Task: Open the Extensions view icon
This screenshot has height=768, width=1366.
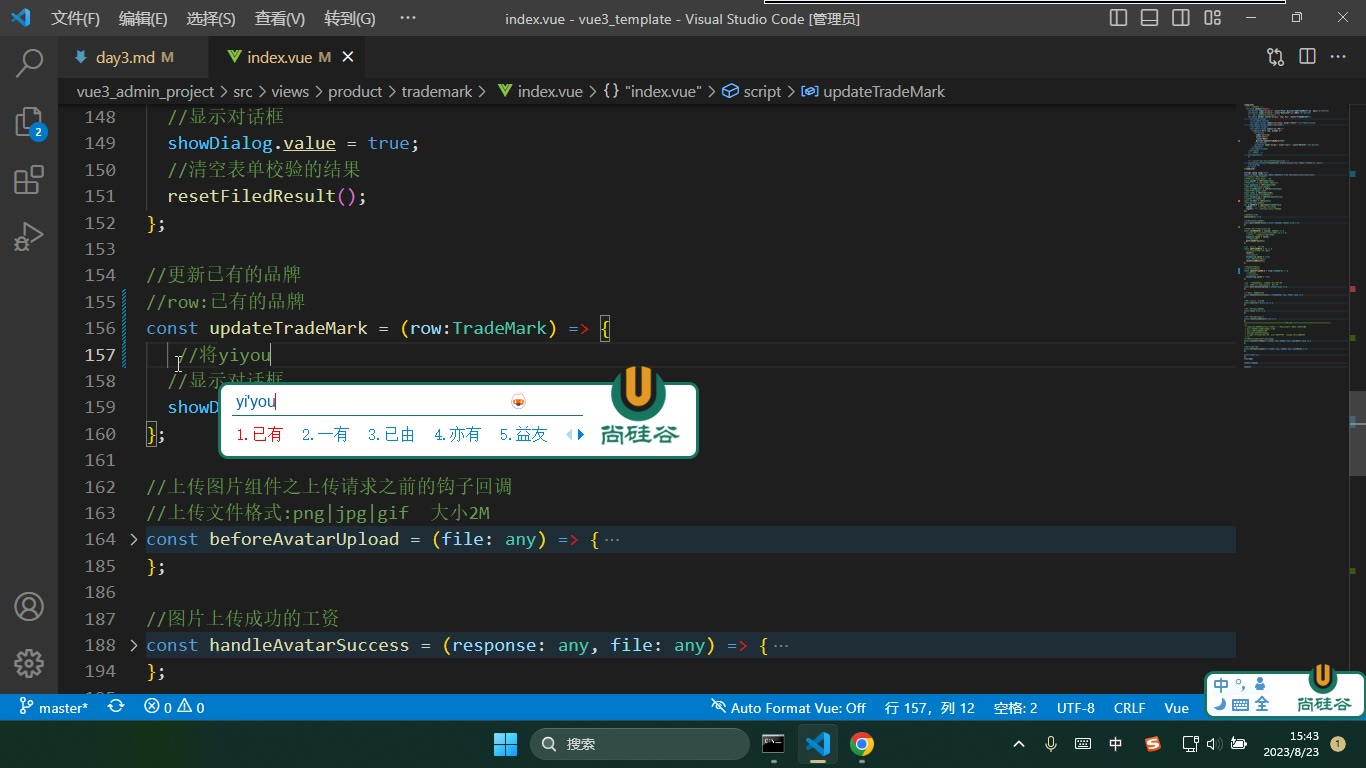Action: tap(29, 180)
